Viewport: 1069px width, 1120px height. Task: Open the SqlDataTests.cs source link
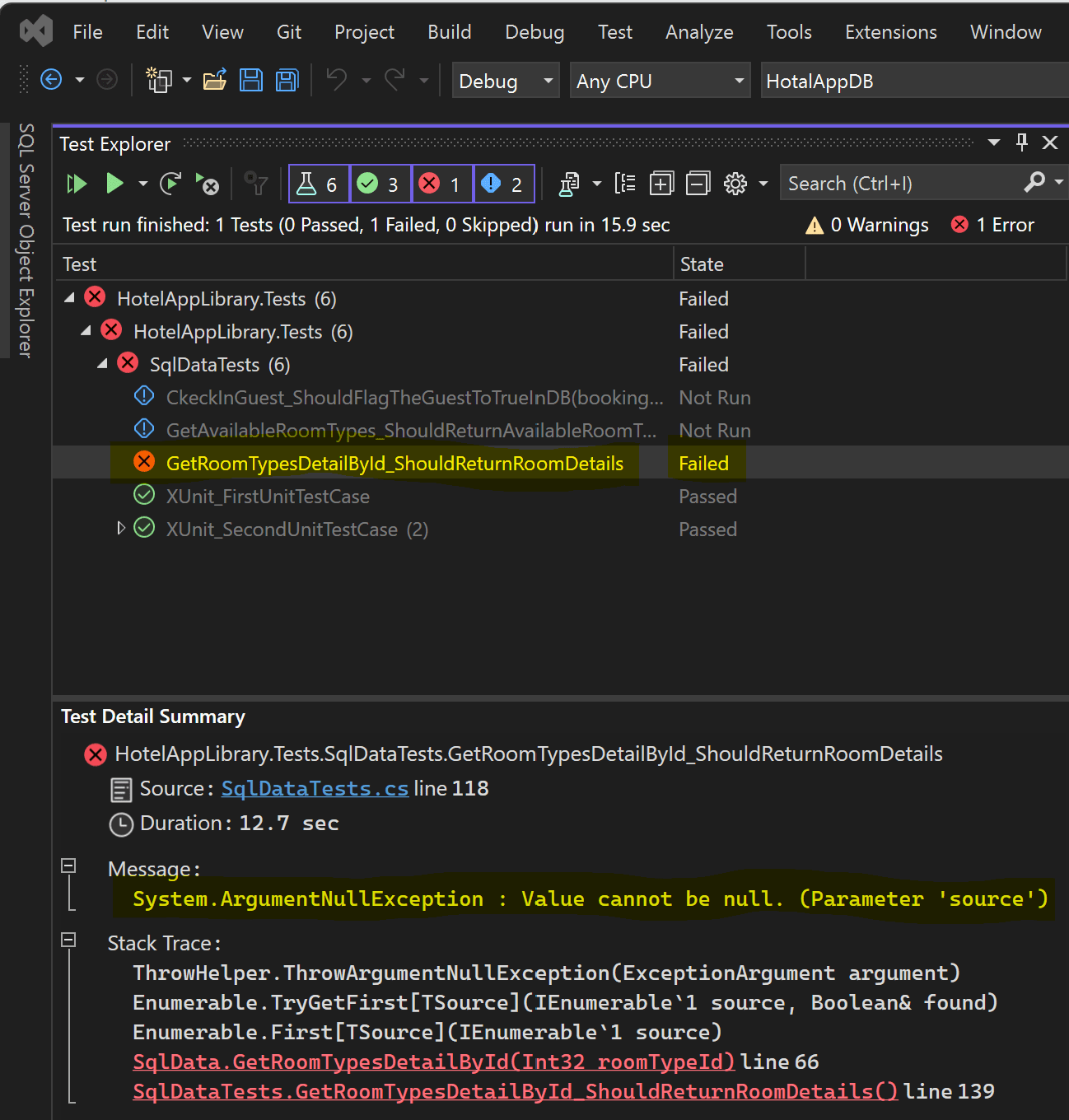point(314,788)
